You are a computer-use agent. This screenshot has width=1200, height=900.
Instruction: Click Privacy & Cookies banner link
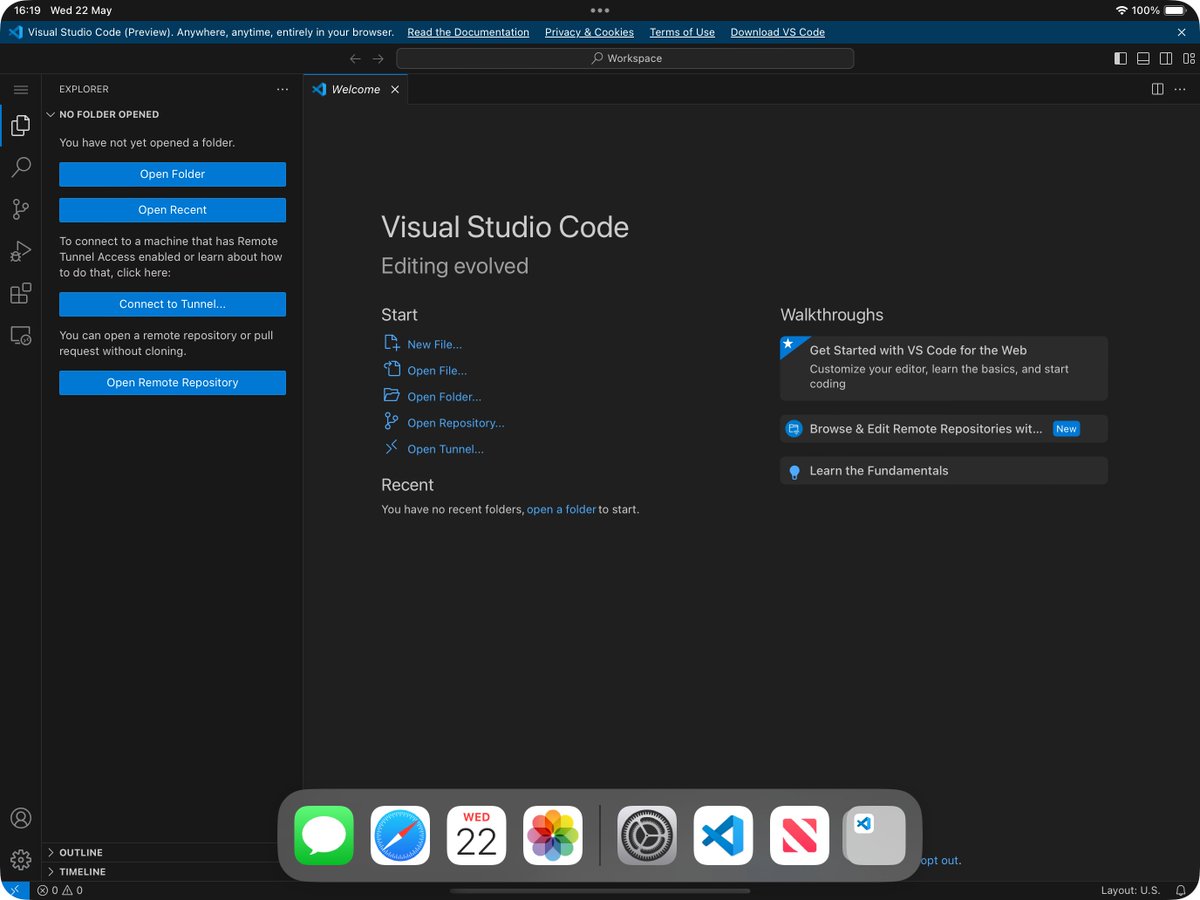(x=589, y=32)
